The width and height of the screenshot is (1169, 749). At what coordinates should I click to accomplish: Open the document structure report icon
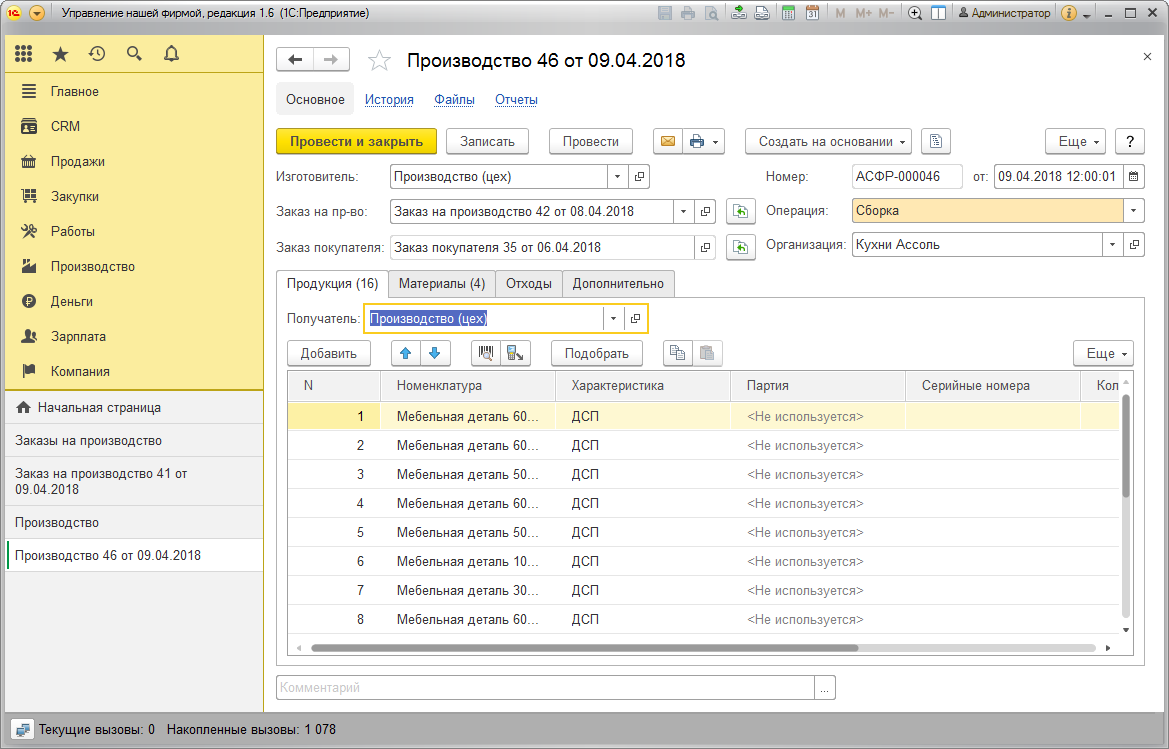(936, 142)
